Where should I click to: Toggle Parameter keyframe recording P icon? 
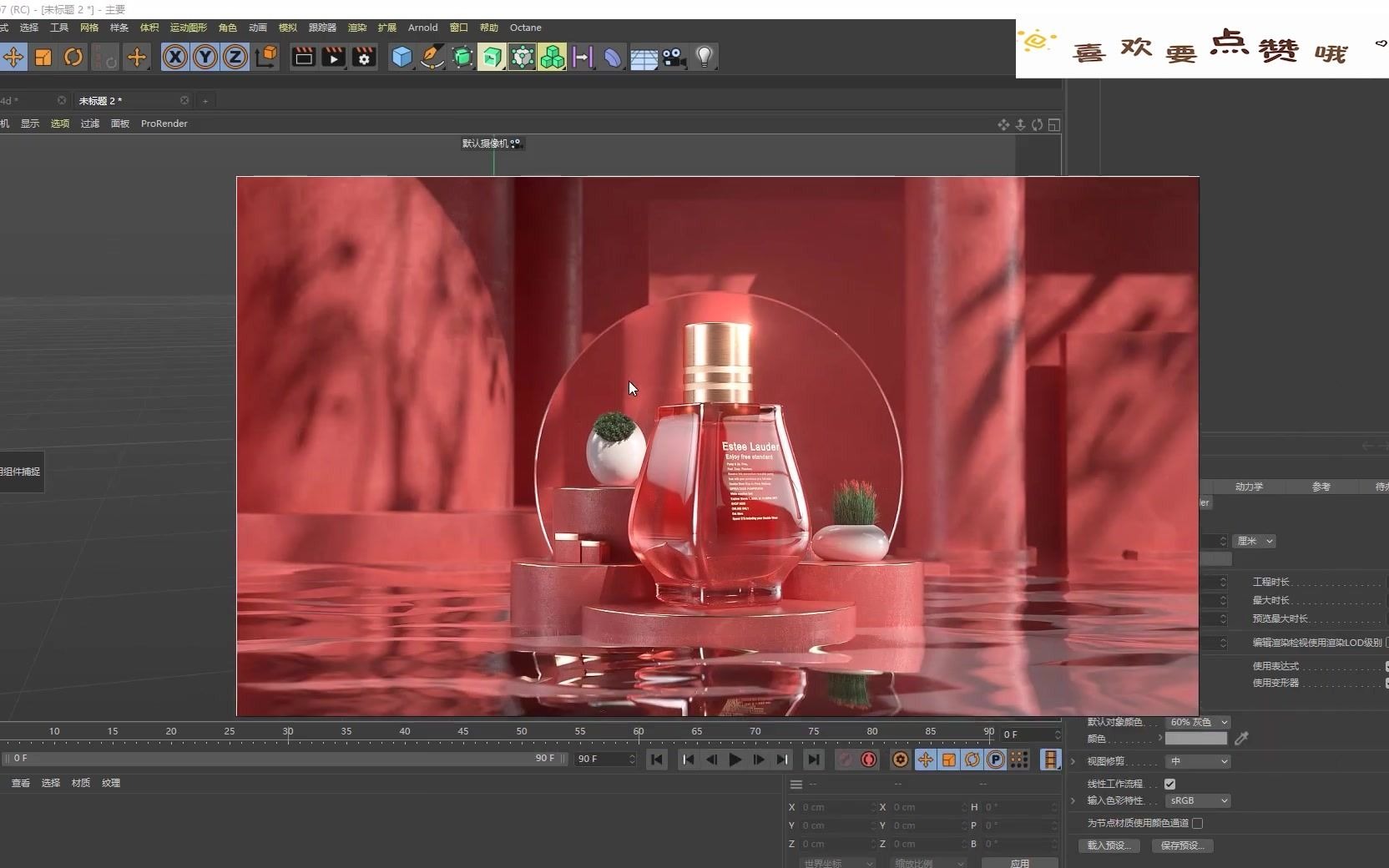(995, 759)
